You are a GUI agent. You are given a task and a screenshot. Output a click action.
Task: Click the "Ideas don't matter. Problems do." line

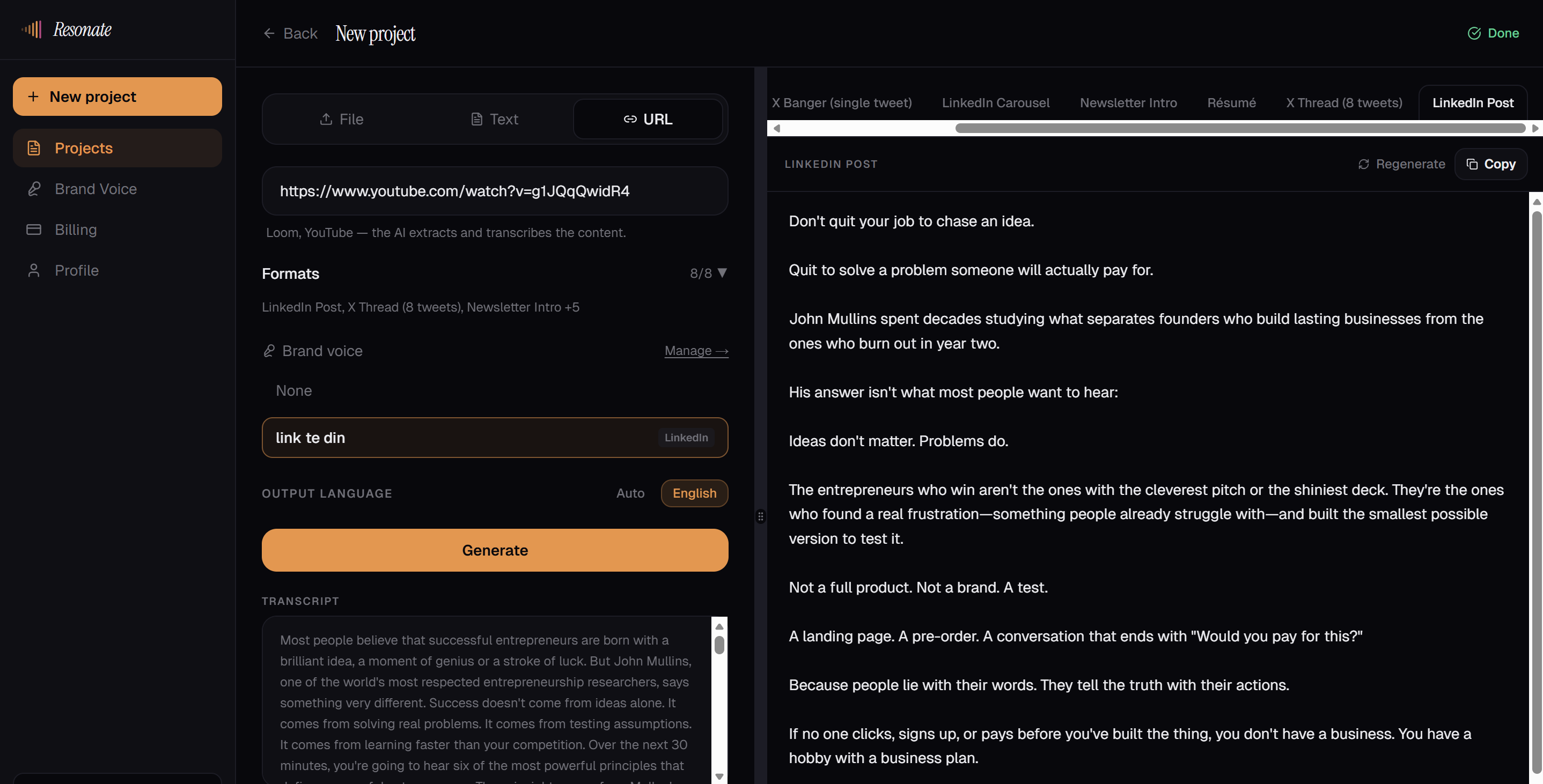pos(898,441)
